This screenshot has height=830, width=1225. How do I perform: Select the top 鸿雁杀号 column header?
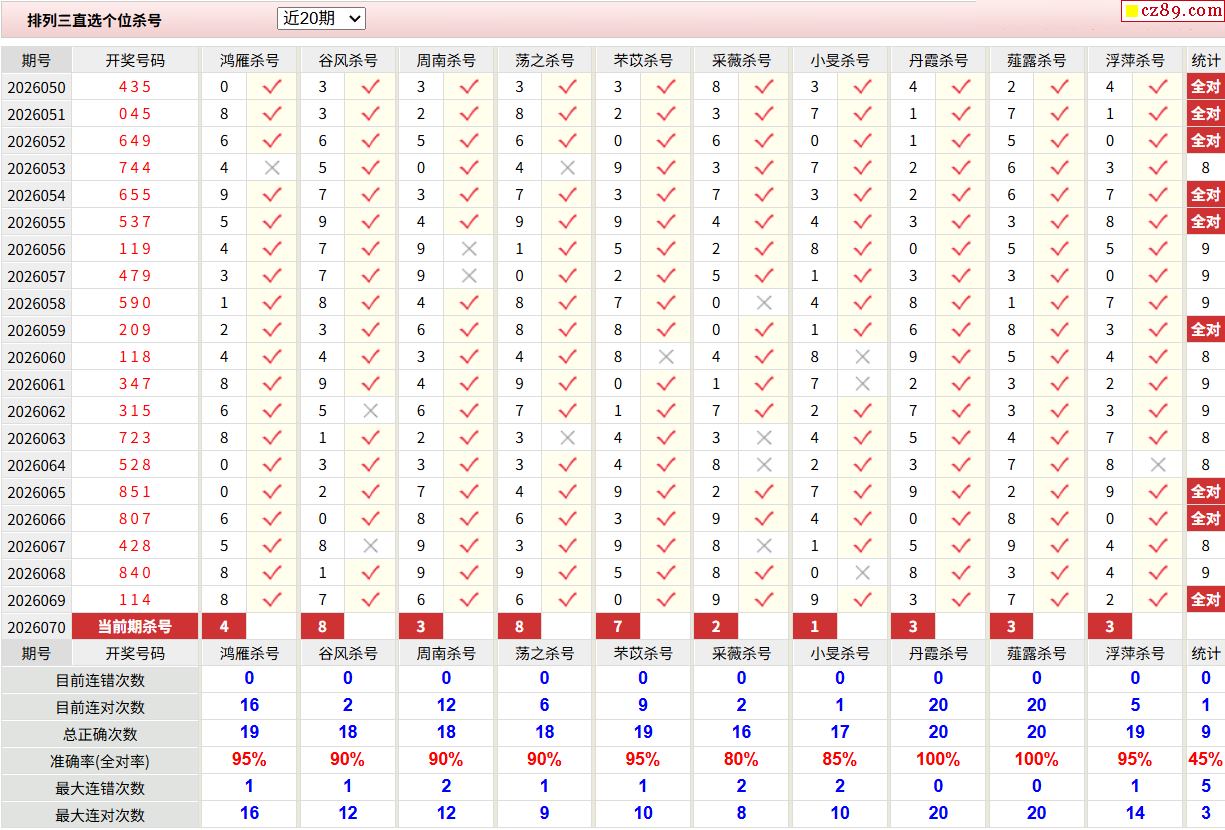coord(250,60)
